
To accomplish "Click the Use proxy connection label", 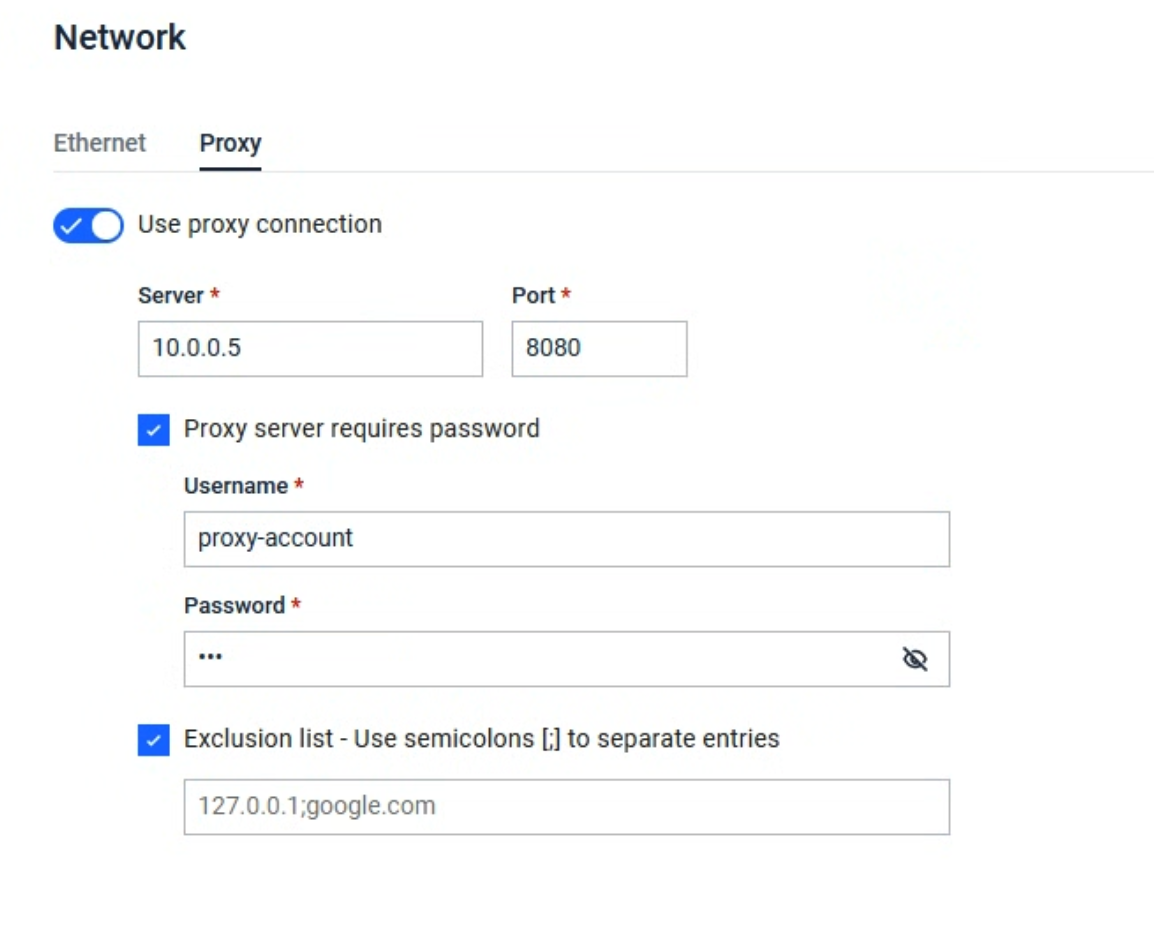I will pyautogui.click(x=260, y=225).
